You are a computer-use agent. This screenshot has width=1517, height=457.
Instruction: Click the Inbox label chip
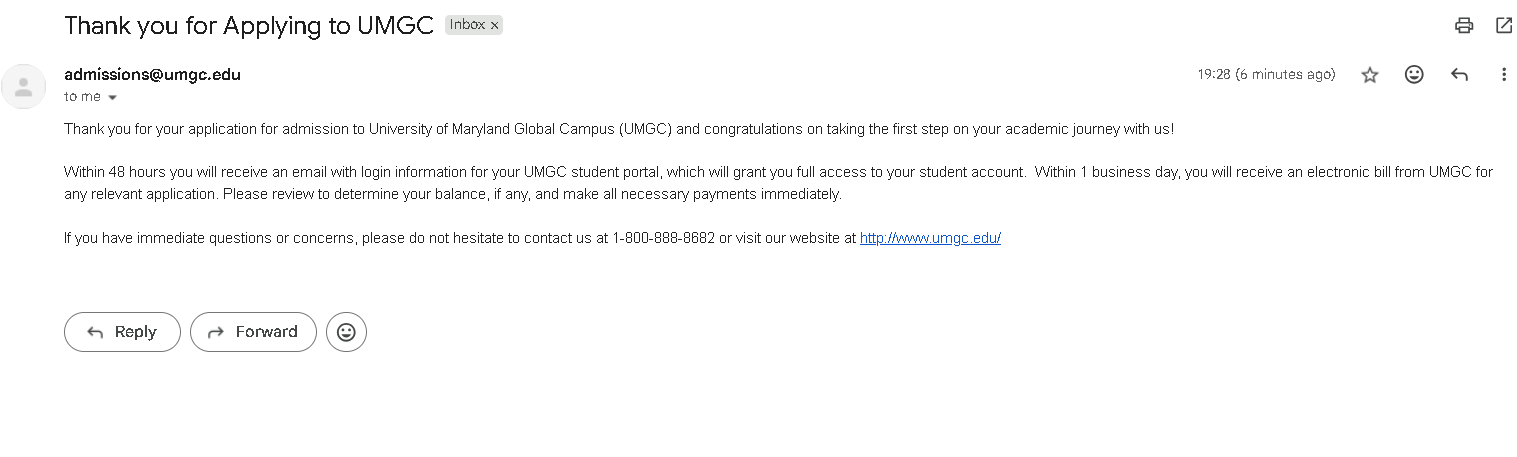coord(466,25)
